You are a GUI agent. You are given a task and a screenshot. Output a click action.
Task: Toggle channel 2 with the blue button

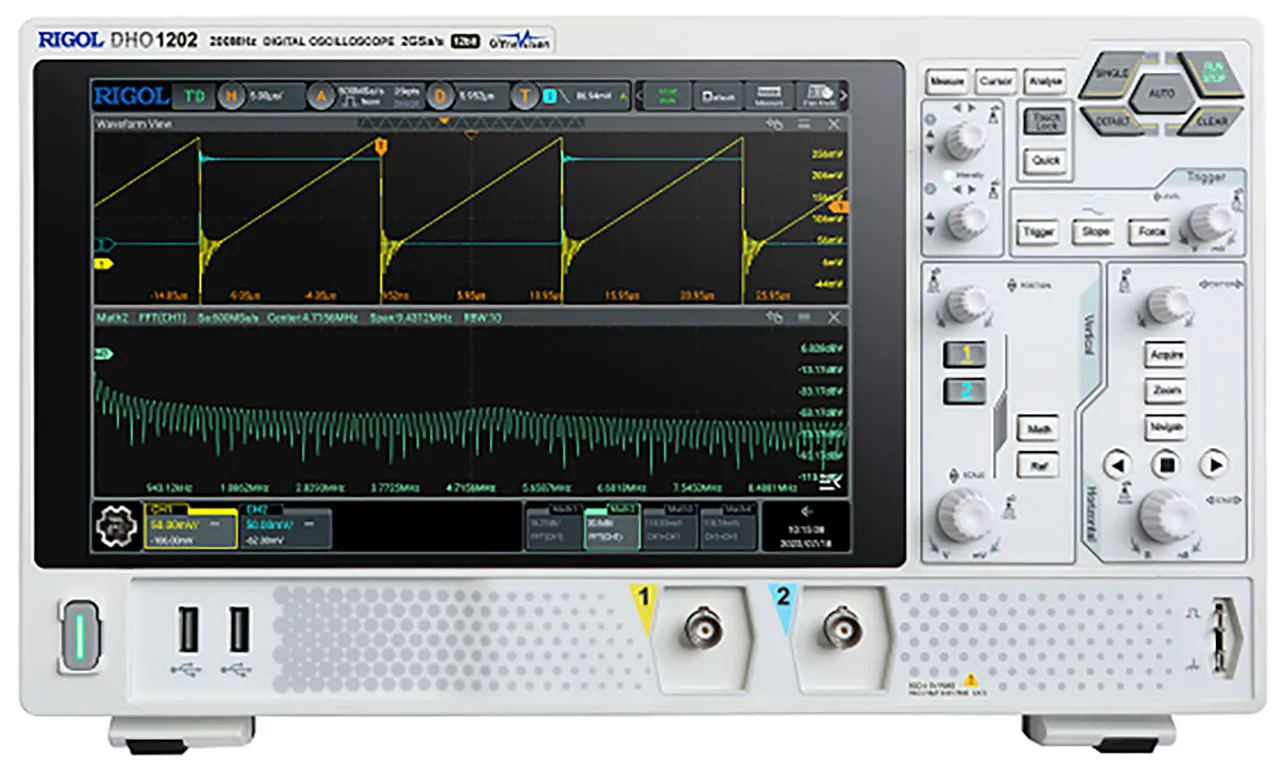(965, 391)
